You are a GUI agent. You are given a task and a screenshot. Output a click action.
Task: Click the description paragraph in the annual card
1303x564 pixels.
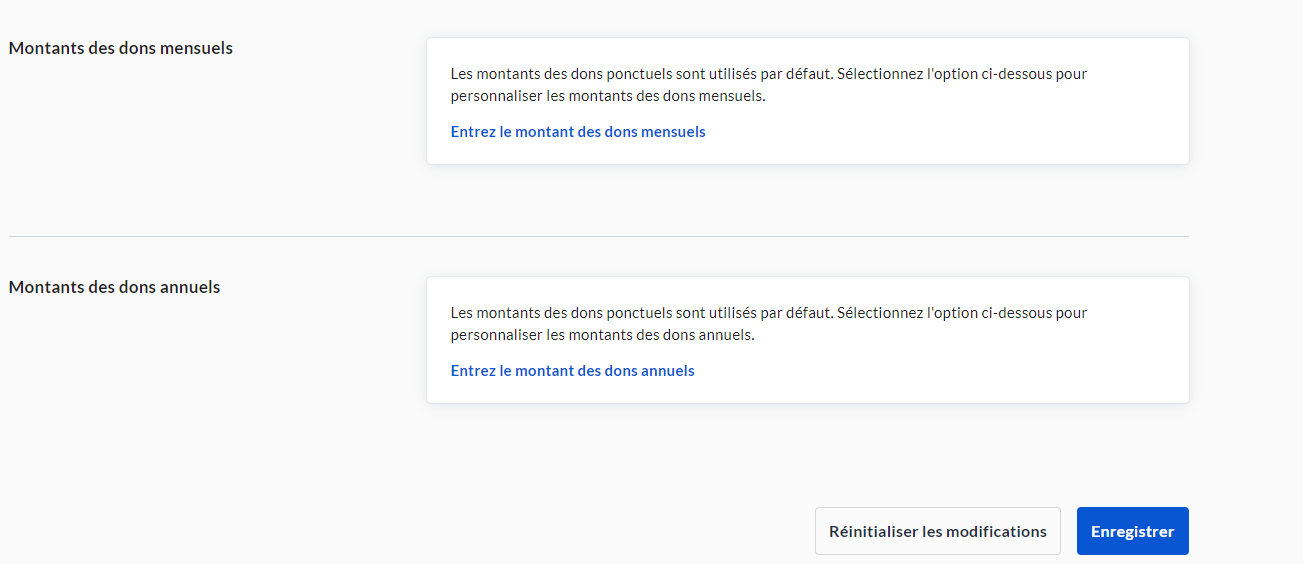[x=768, y=324]
